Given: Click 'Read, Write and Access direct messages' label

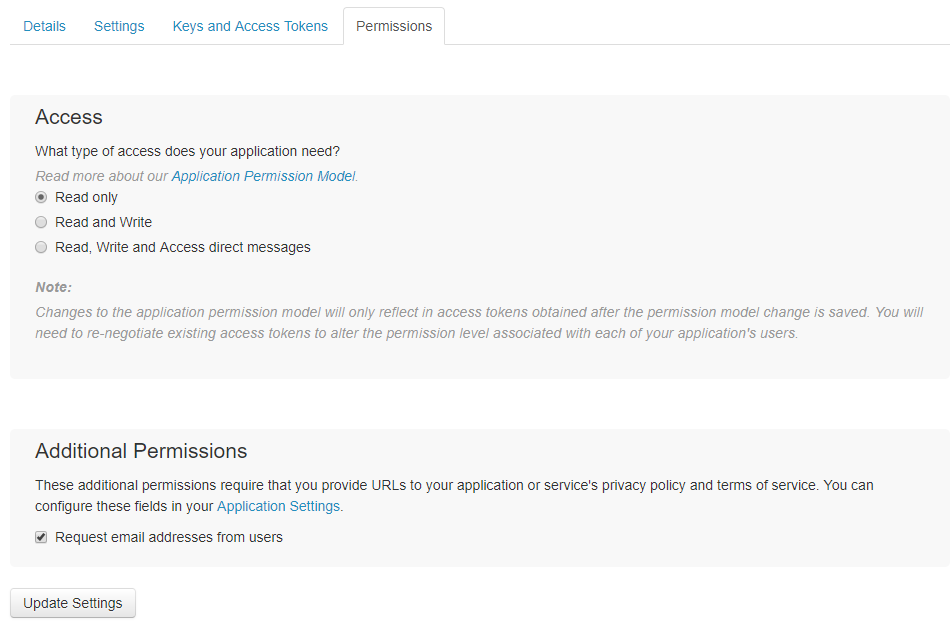Looking at the screenshot, I should pos(182,247).
